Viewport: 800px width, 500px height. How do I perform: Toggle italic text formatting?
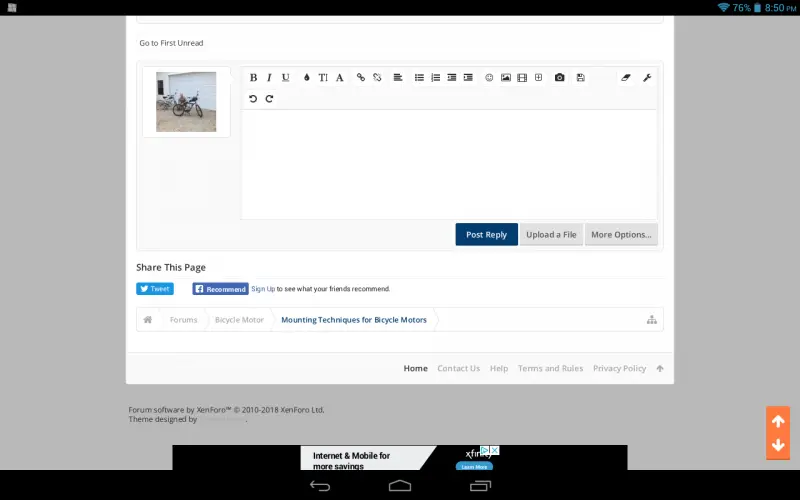(269, 78)
